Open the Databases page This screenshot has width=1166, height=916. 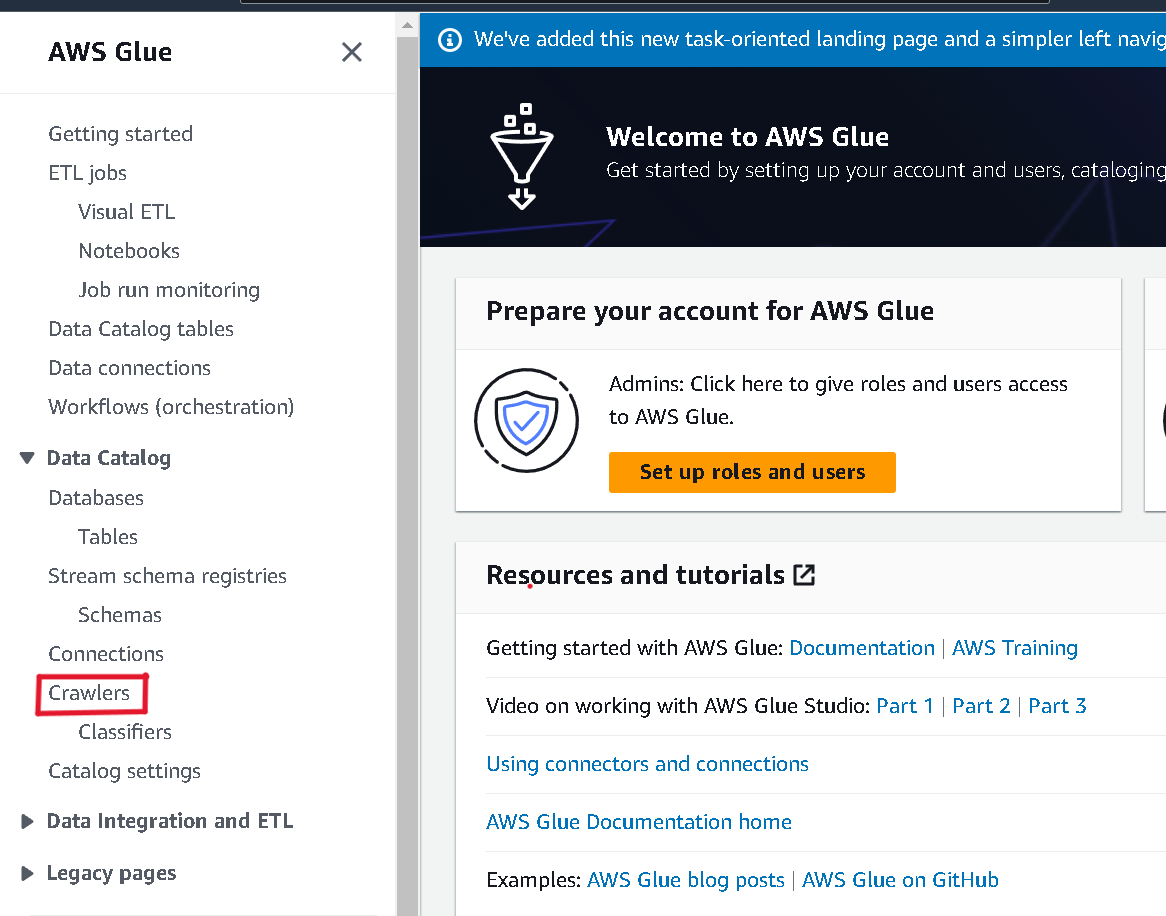click(96, 498)
